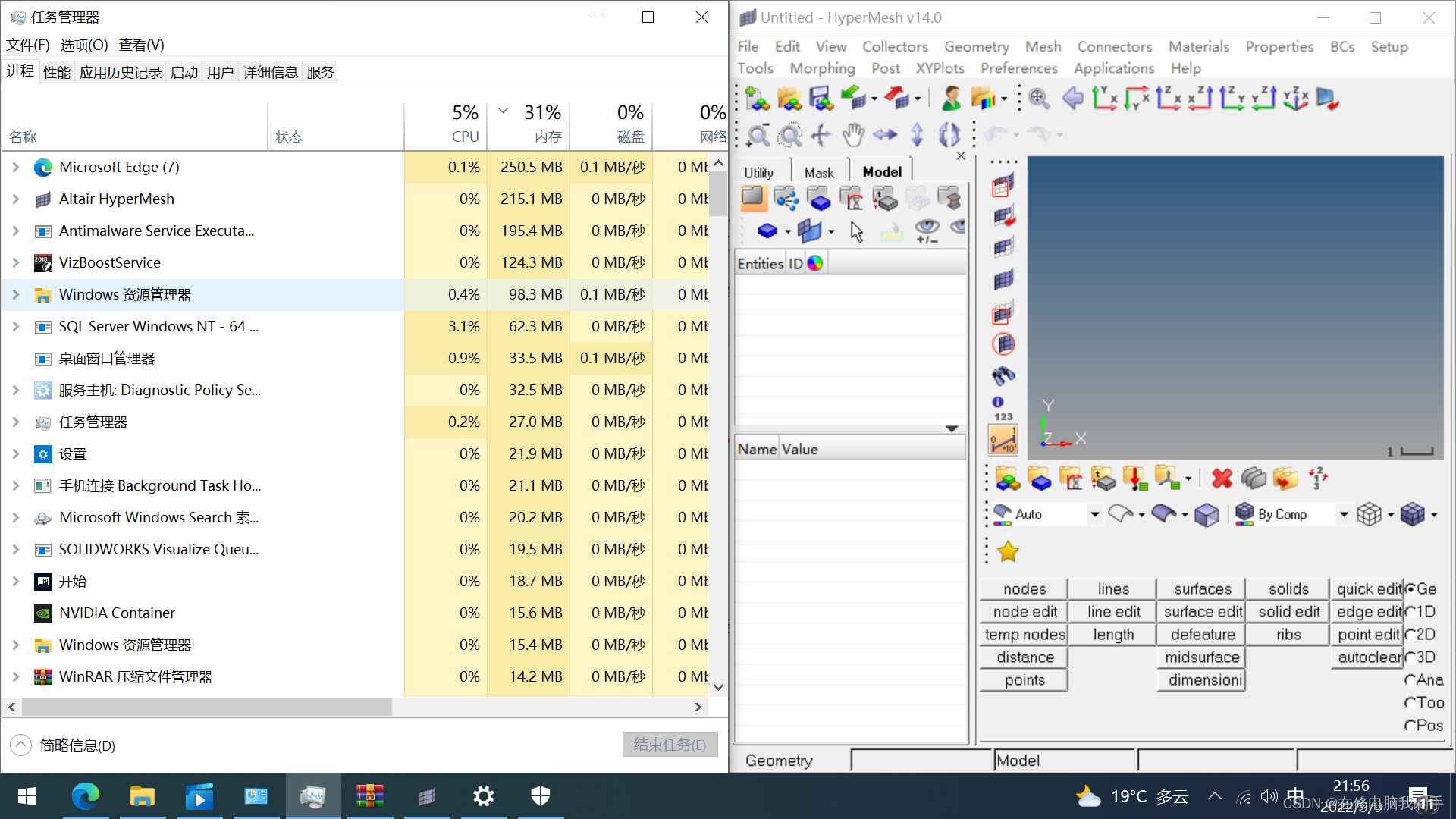Click the yellow star favorites icon
Viewport: 1456px width, 819px height.
(x=1008, y=551)
